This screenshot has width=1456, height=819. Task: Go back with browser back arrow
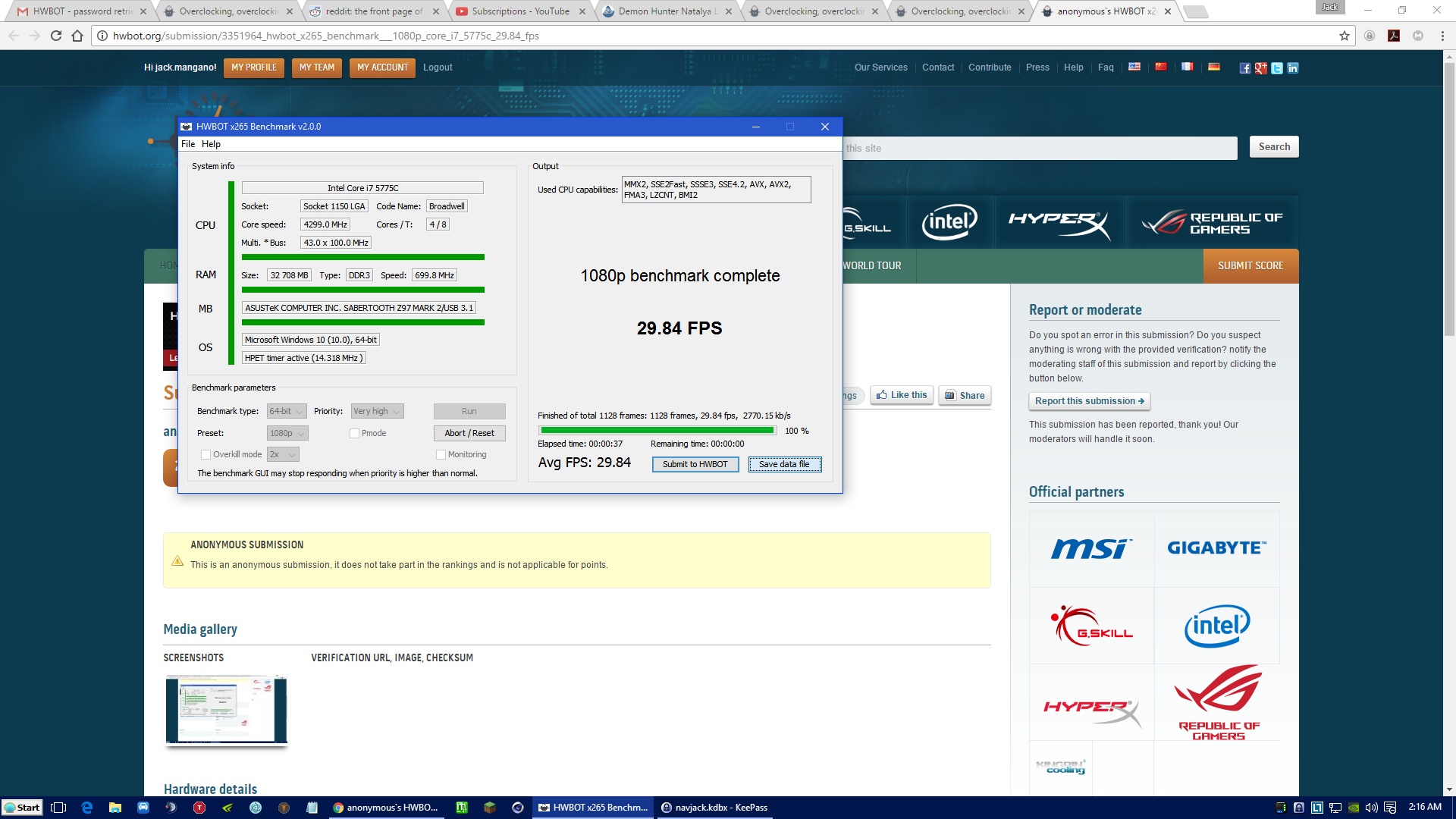14,36
